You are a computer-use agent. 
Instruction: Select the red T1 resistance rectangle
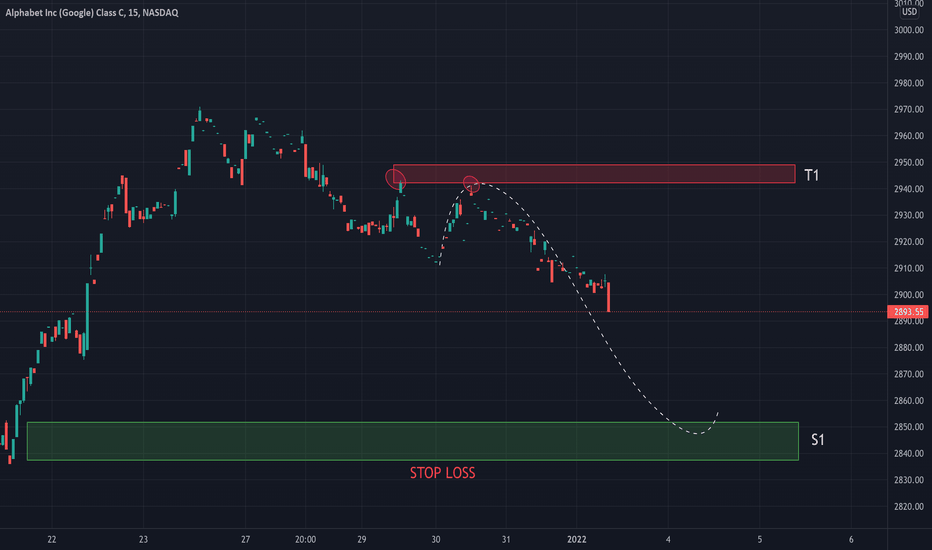tap(594, 174)
